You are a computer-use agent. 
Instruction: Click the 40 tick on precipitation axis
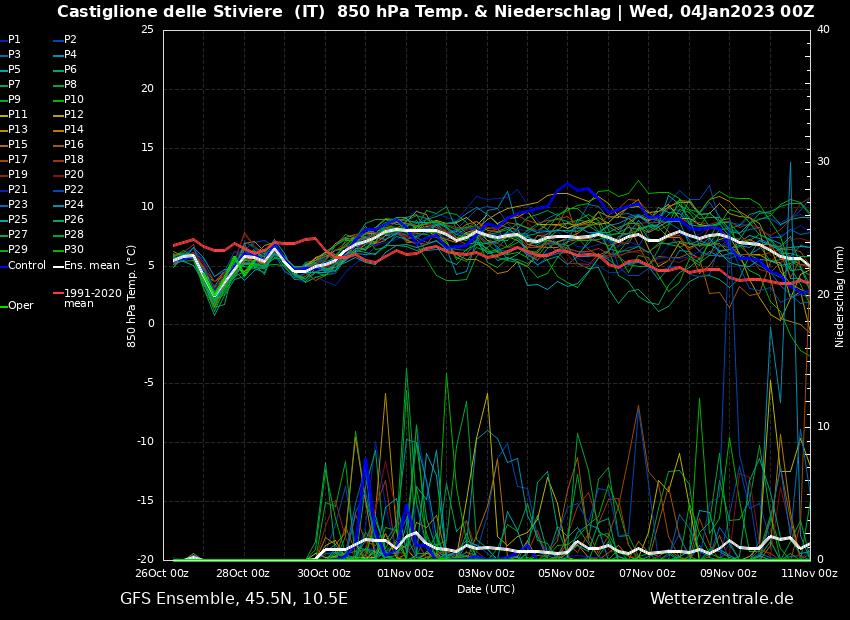coord(823,30)
